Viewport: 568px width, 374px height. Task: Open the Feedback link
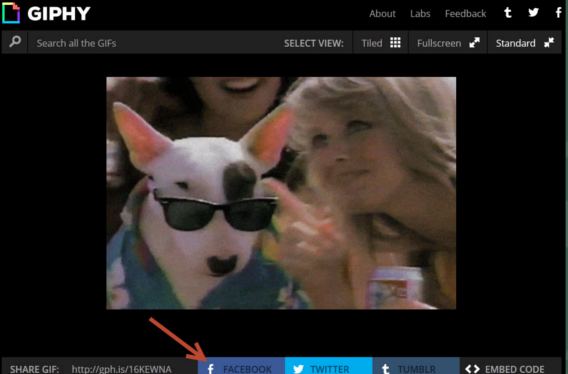465,14
